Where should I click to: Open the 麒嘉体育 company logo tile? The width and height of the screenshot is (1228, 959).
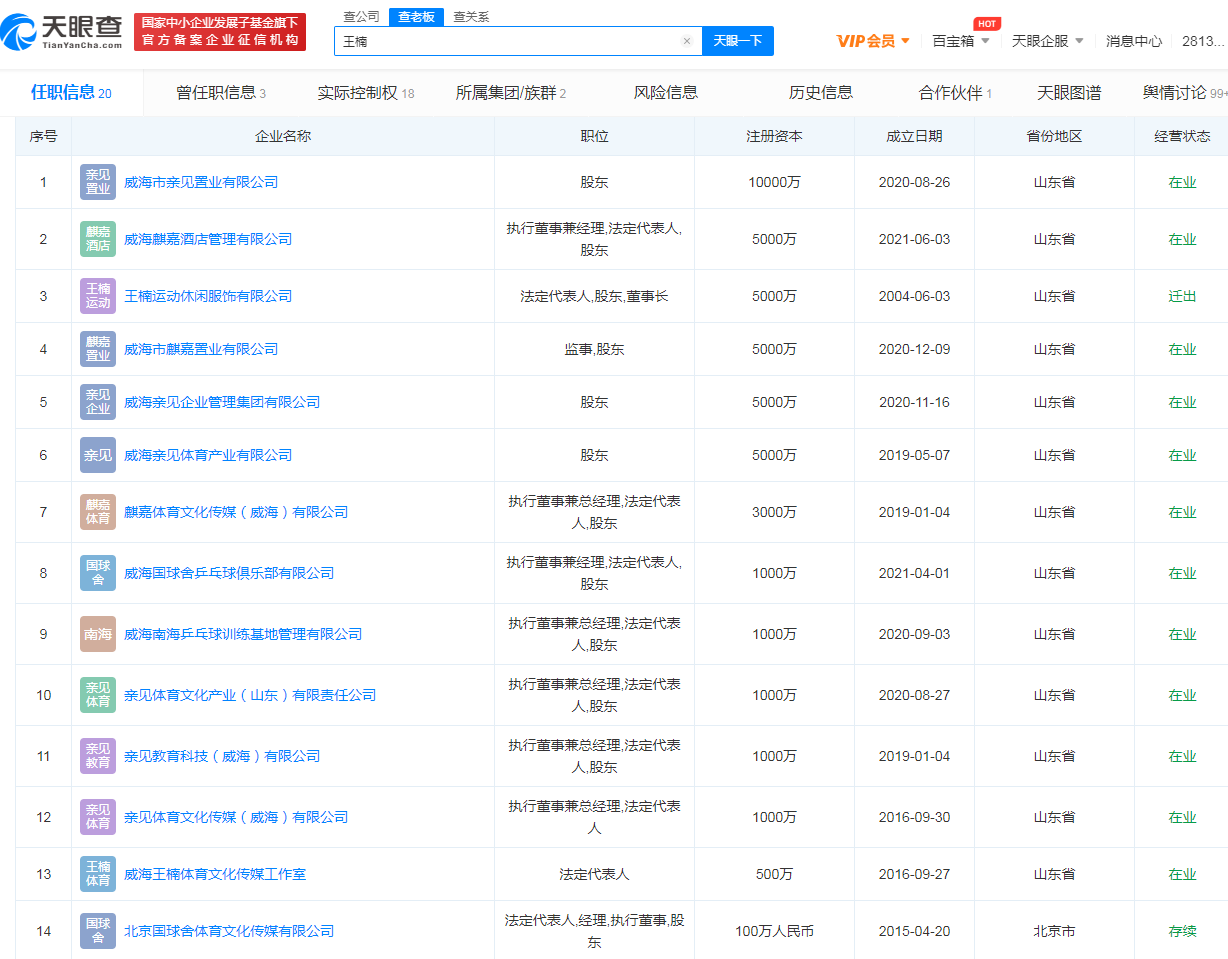(x=98, y=512)
